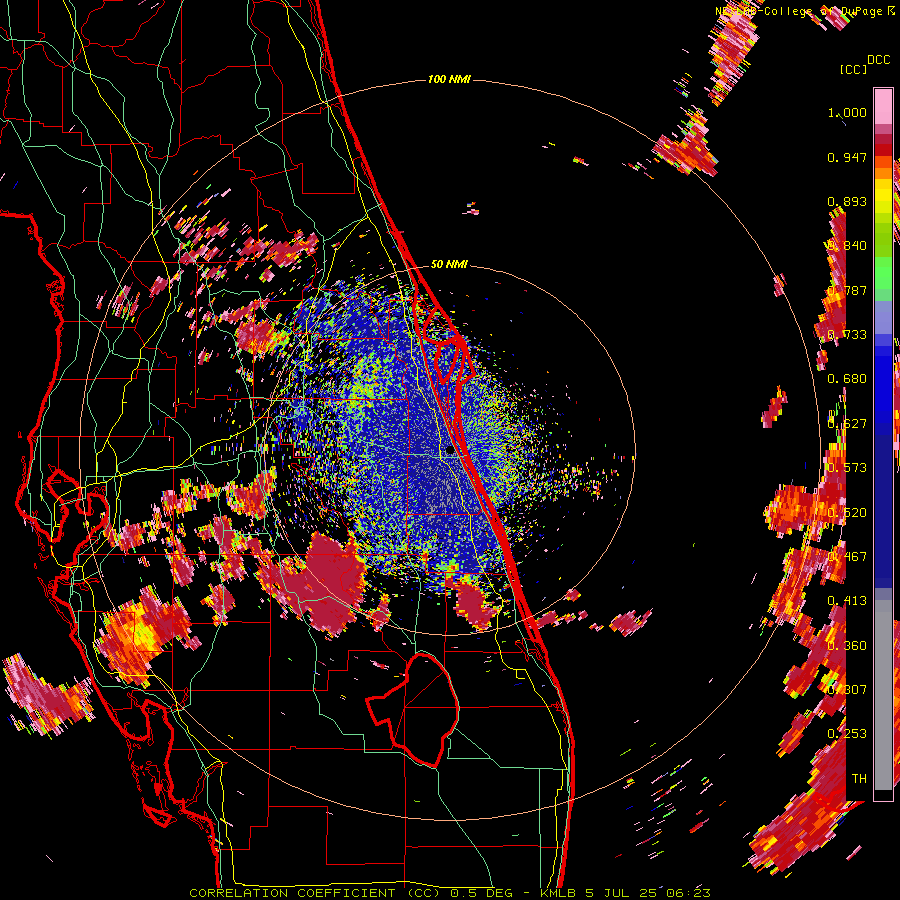
Task: Click the "0.360" legend value
Action: pos(847,646)
